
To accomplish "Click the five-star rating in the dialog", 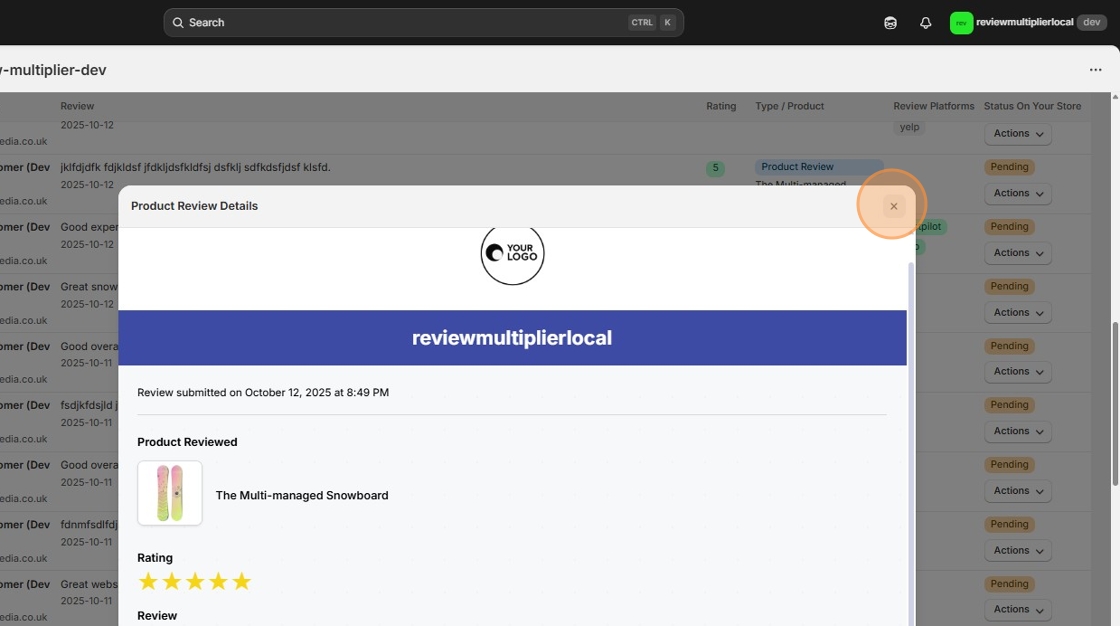I will pyautogui.click(x=194, y=581).
